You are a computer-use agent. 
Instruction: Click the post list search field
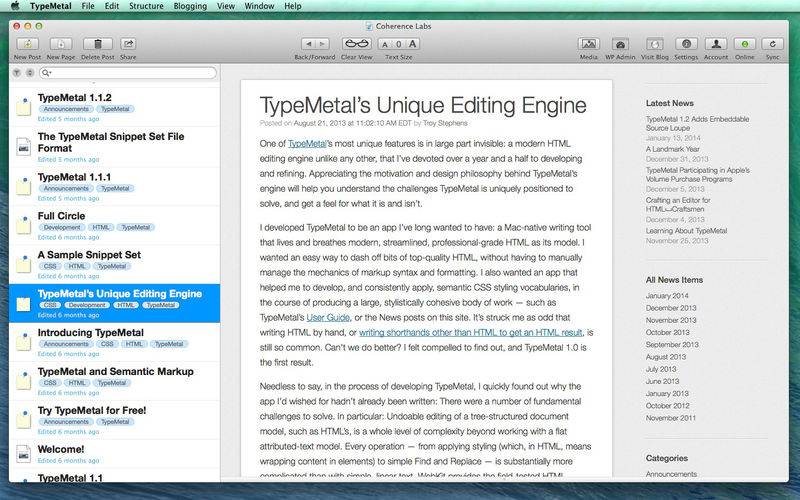pos(128,73)
